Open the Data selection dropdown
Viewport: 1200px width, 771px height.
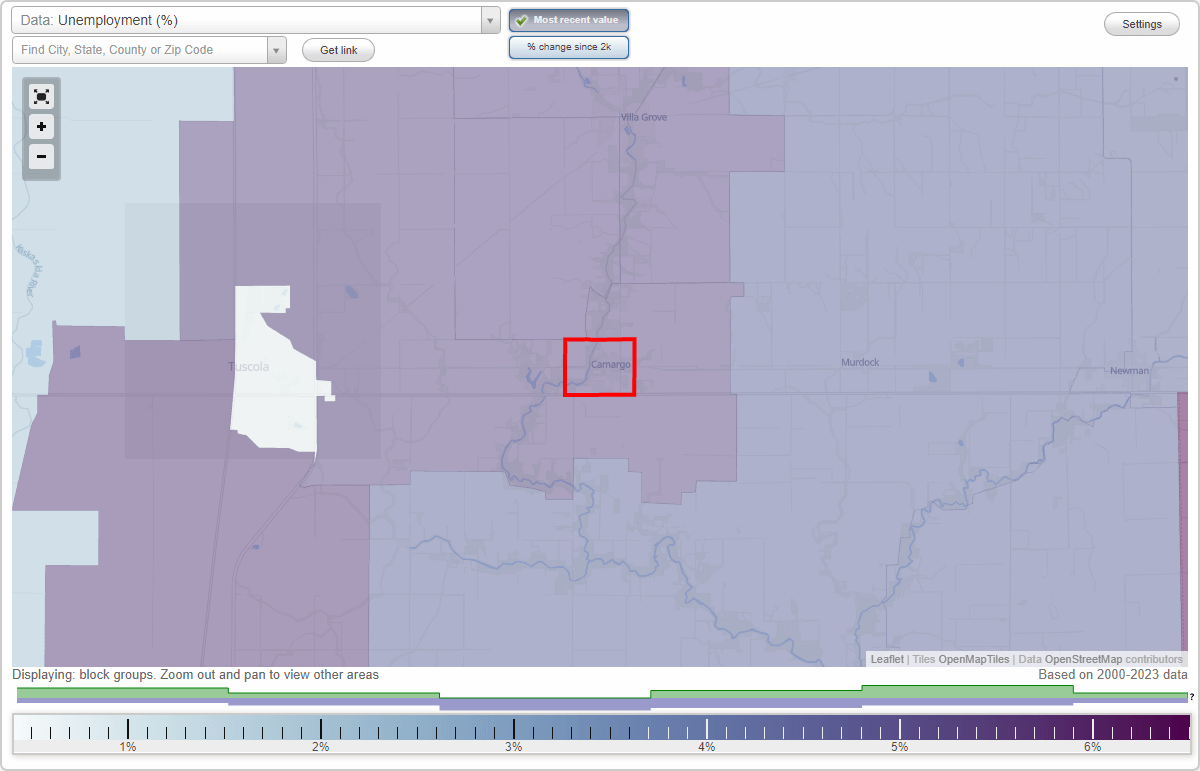[489, 19]
